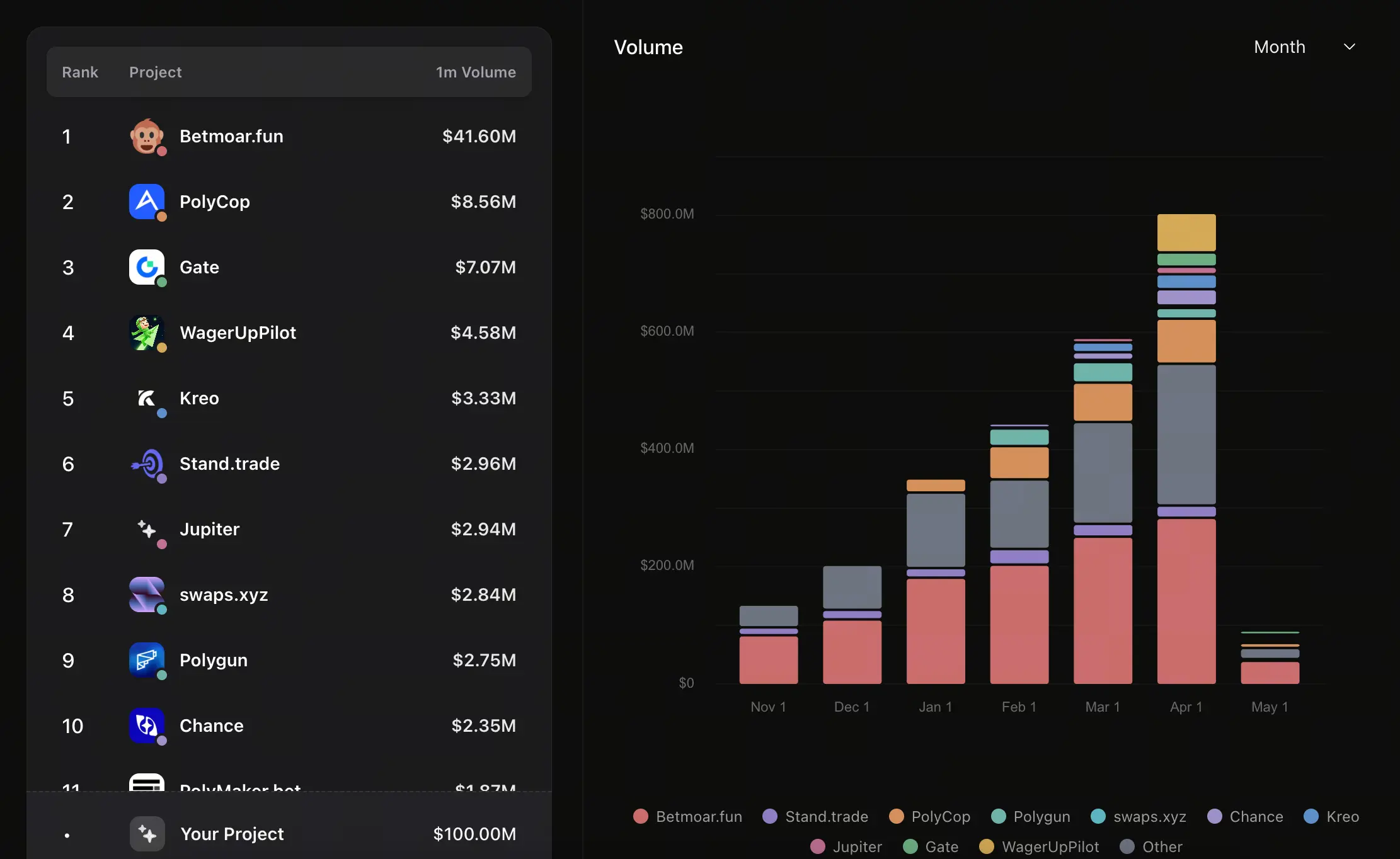
Task: Sort by the Rank column header
Action: [x=80, y=72]
